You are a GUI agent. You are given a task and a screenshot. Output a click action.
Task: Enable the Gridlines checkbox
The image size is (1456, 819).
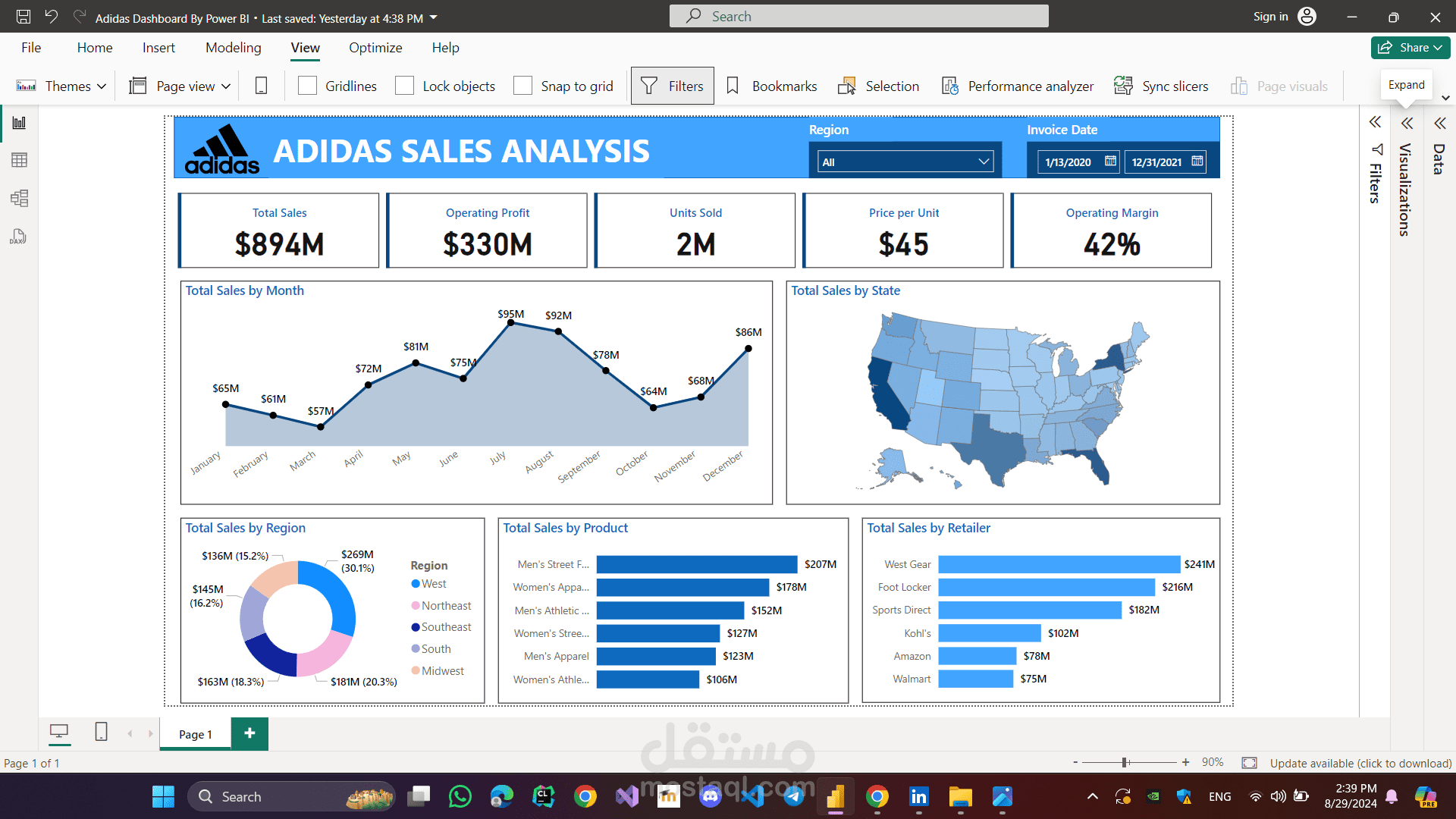(x=307, y=86)
